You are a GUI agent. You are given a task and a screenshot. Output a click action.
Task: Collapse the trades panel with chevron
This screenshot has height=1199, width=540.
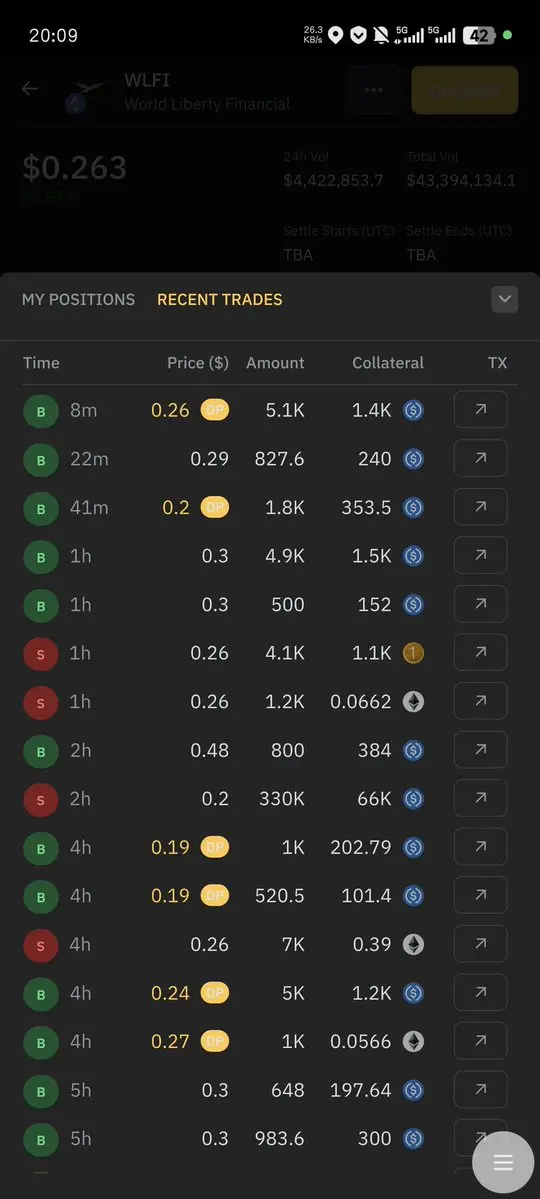click(x=505, y=299)
